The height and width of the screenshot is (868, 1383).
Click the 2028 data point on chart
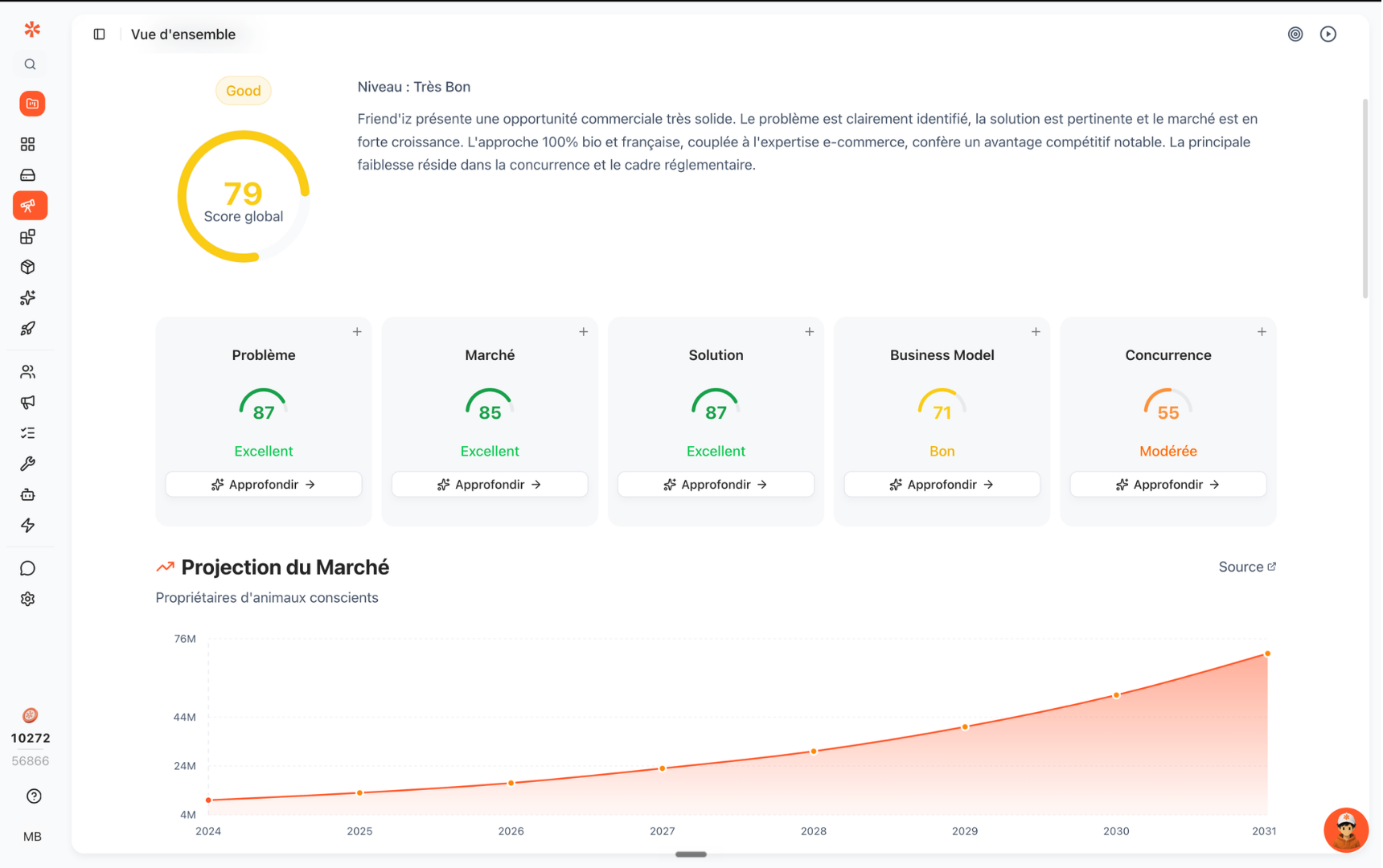pyautogui.click(x=814, y=751)
